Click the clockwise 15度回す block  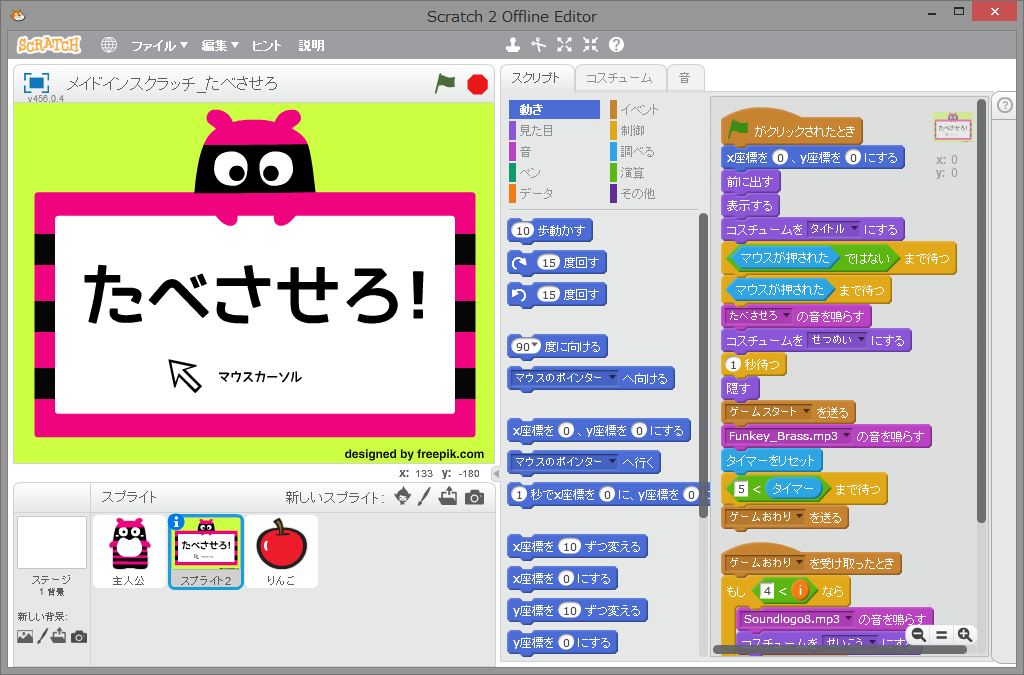pos(558,262)
